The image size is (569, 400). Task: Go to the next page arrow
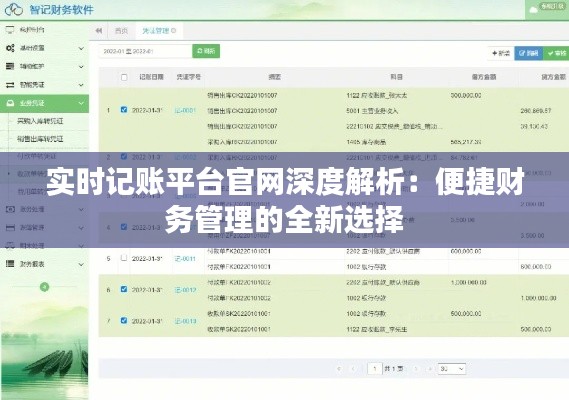(x=416, y=369)
